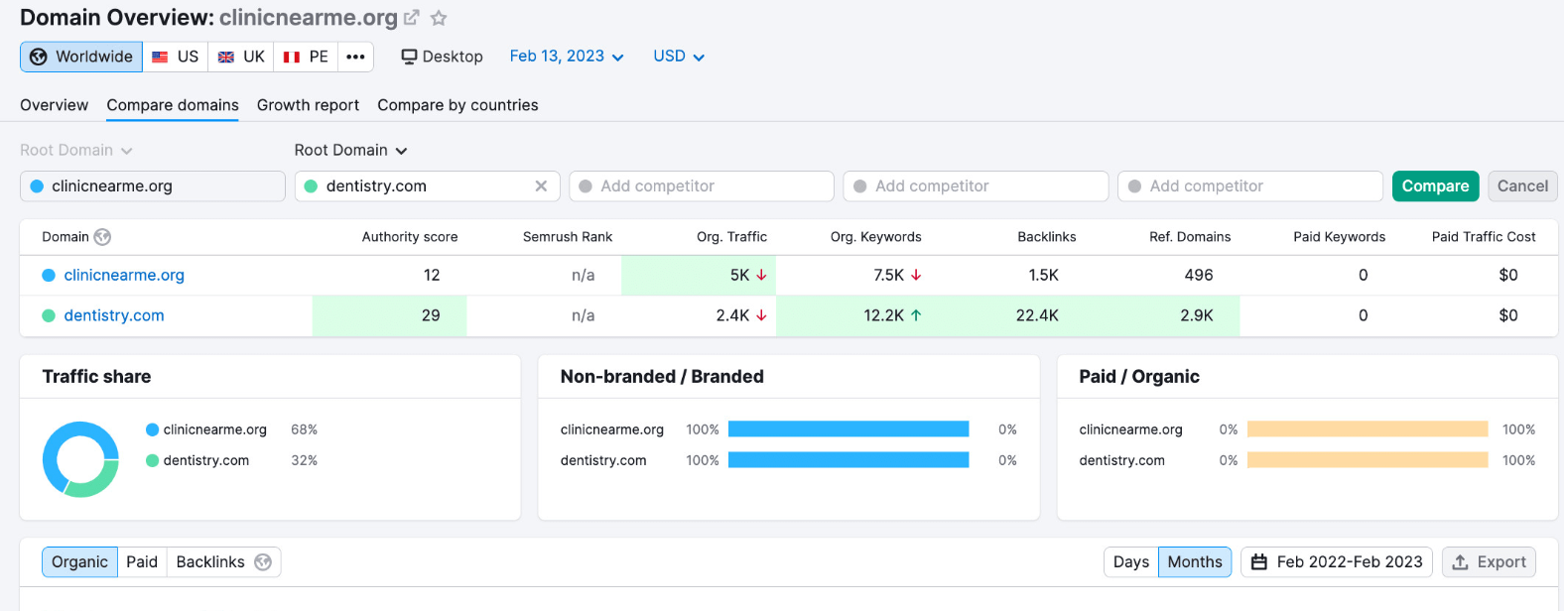Image resolution: width=1568 pixels, height=611 pixels.
Task: Click clinicnearme.org blue legend dot in Traffic share
Action: [x=152, y=429]
